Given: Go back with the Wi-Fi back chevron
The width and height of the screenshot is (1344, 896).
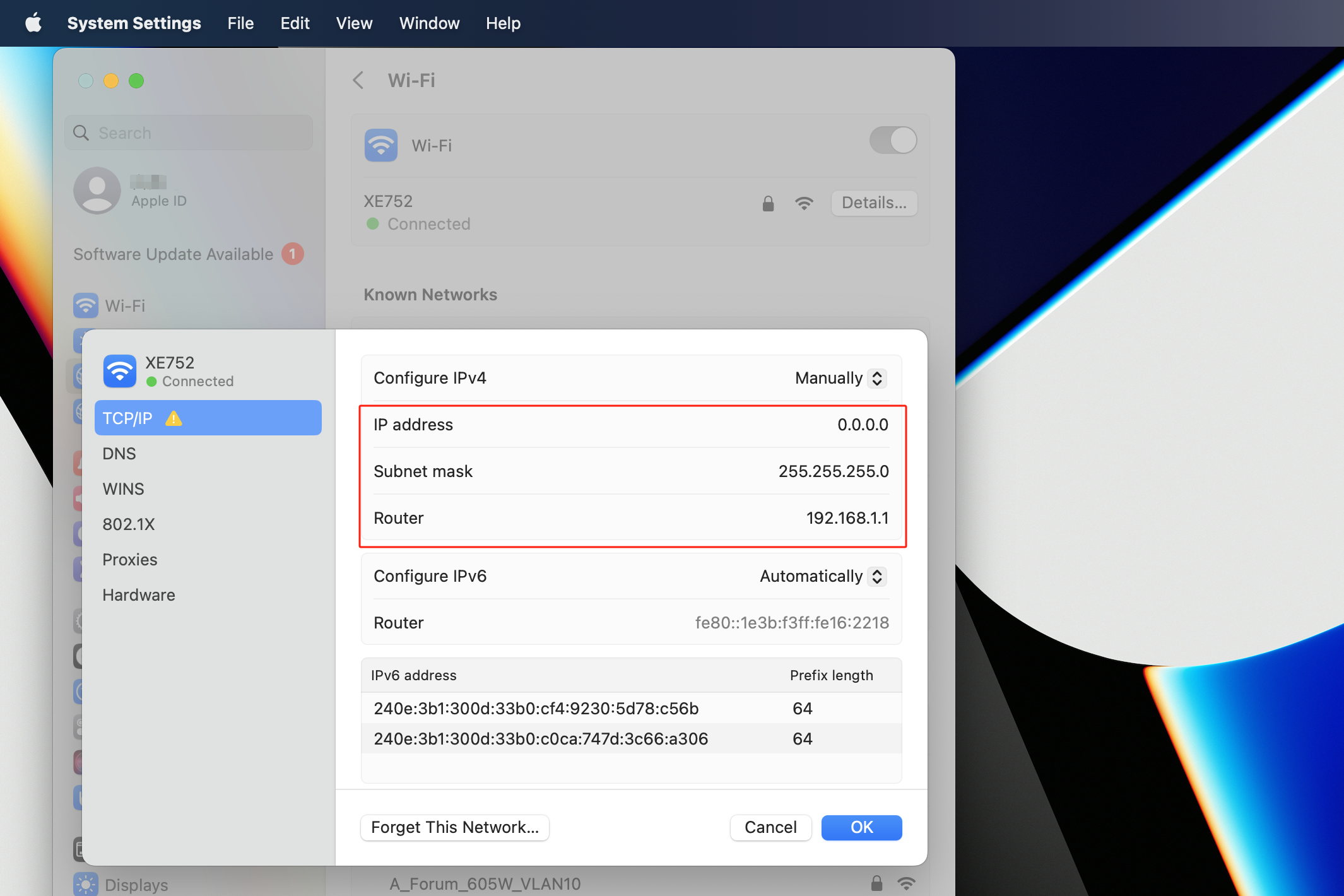Looking at the screenshot, I should point(358,80).
